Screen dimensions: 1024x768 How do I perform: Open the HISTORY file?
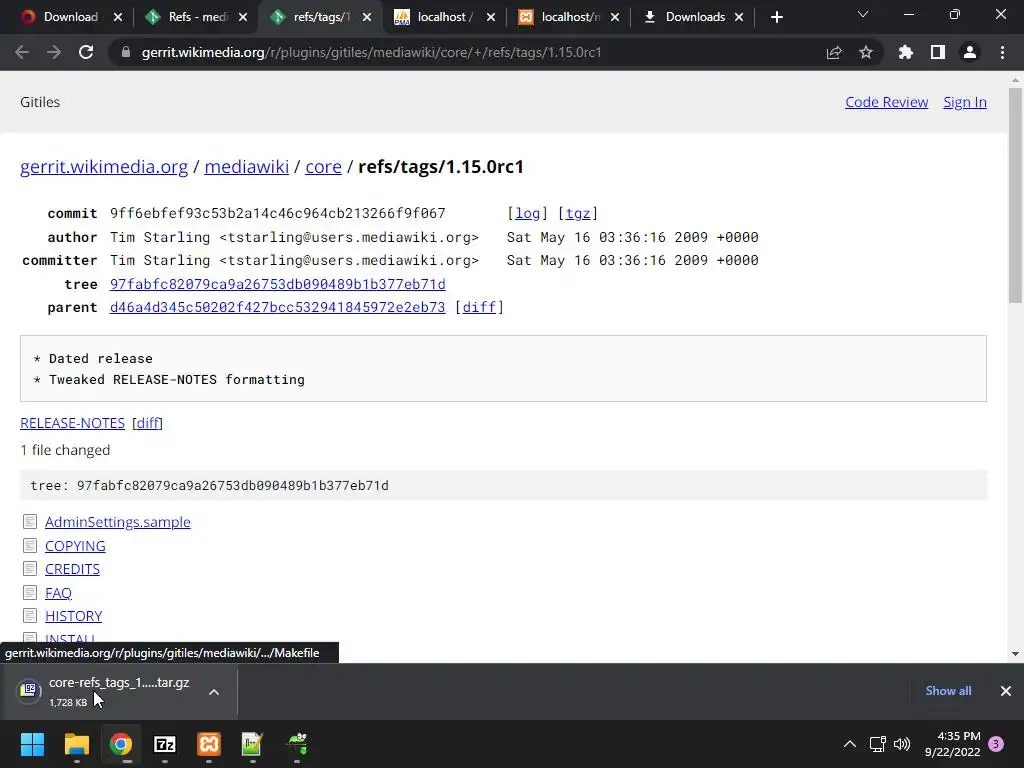tap(73, 616)
